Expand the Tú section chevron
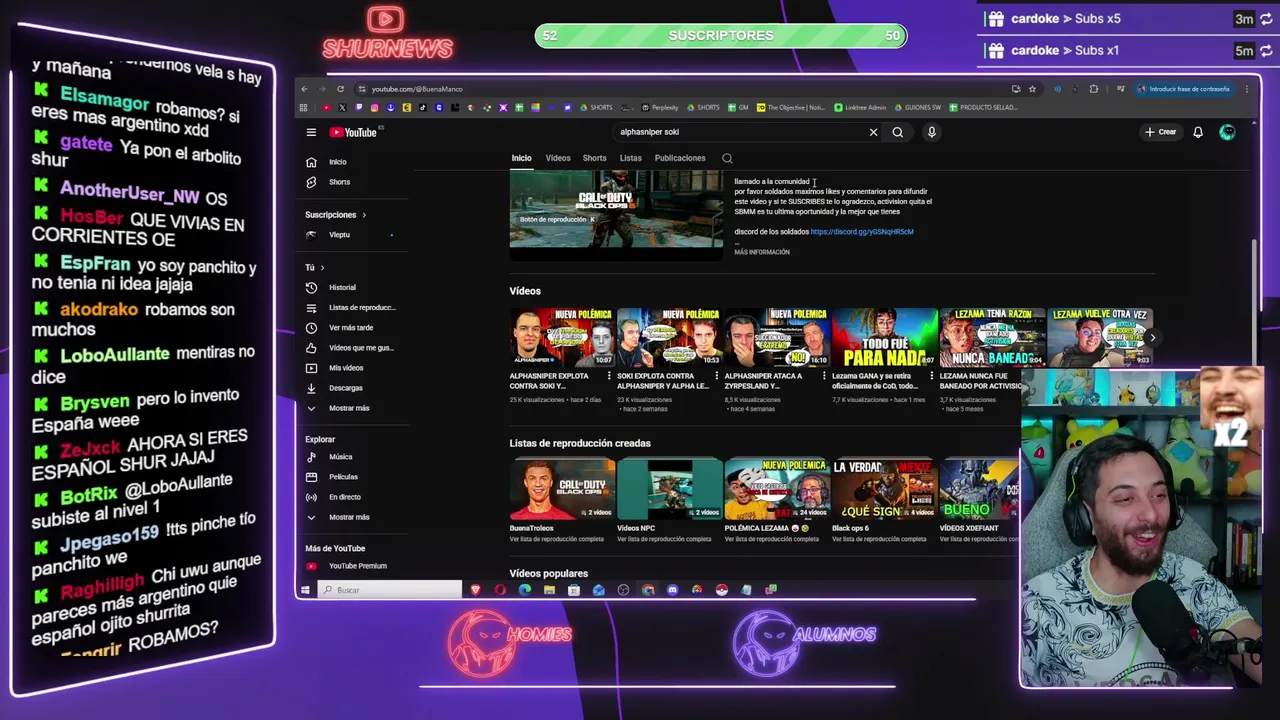This screenshot has height=720, width=1280. [322, 268]
